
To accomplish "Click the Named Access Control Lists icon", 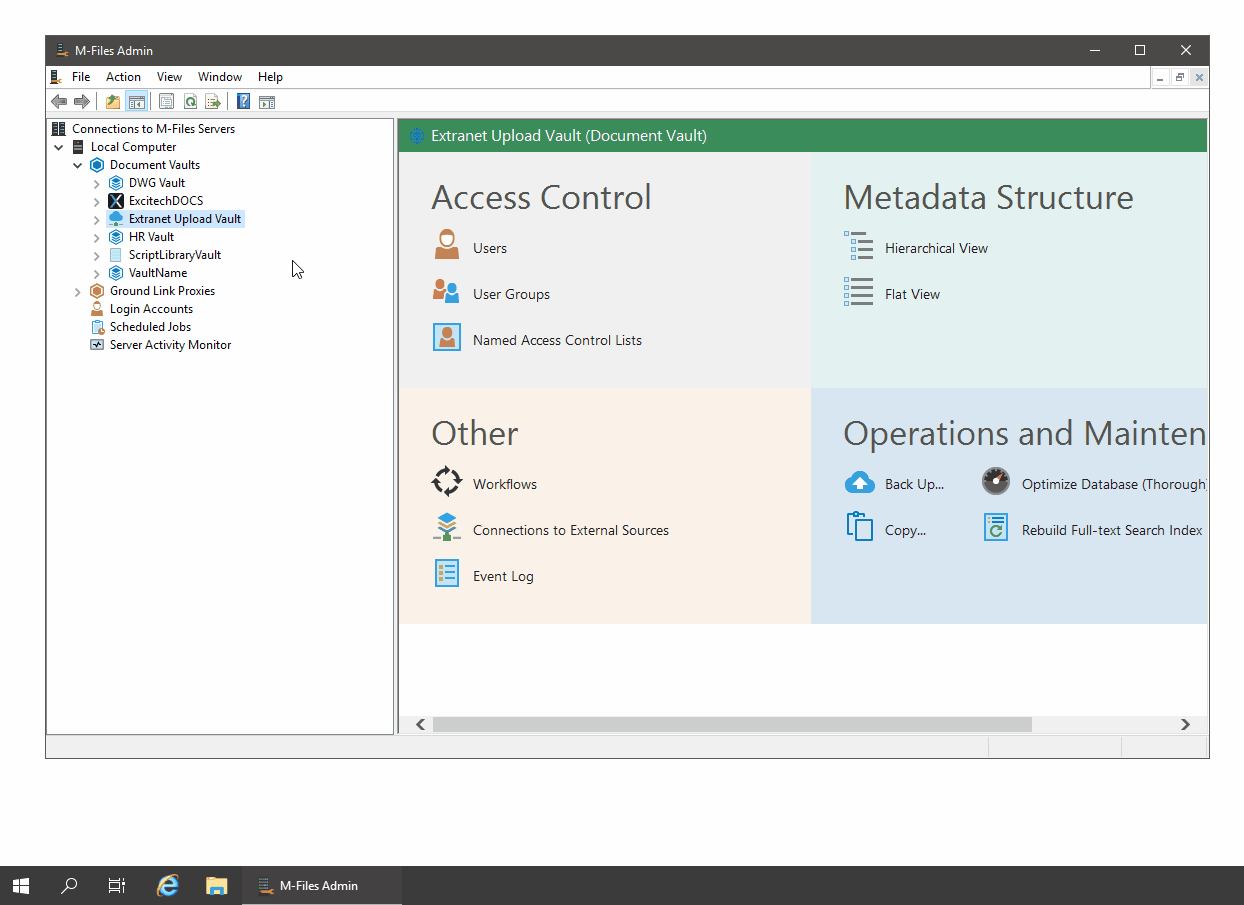I will click(447, 337).
